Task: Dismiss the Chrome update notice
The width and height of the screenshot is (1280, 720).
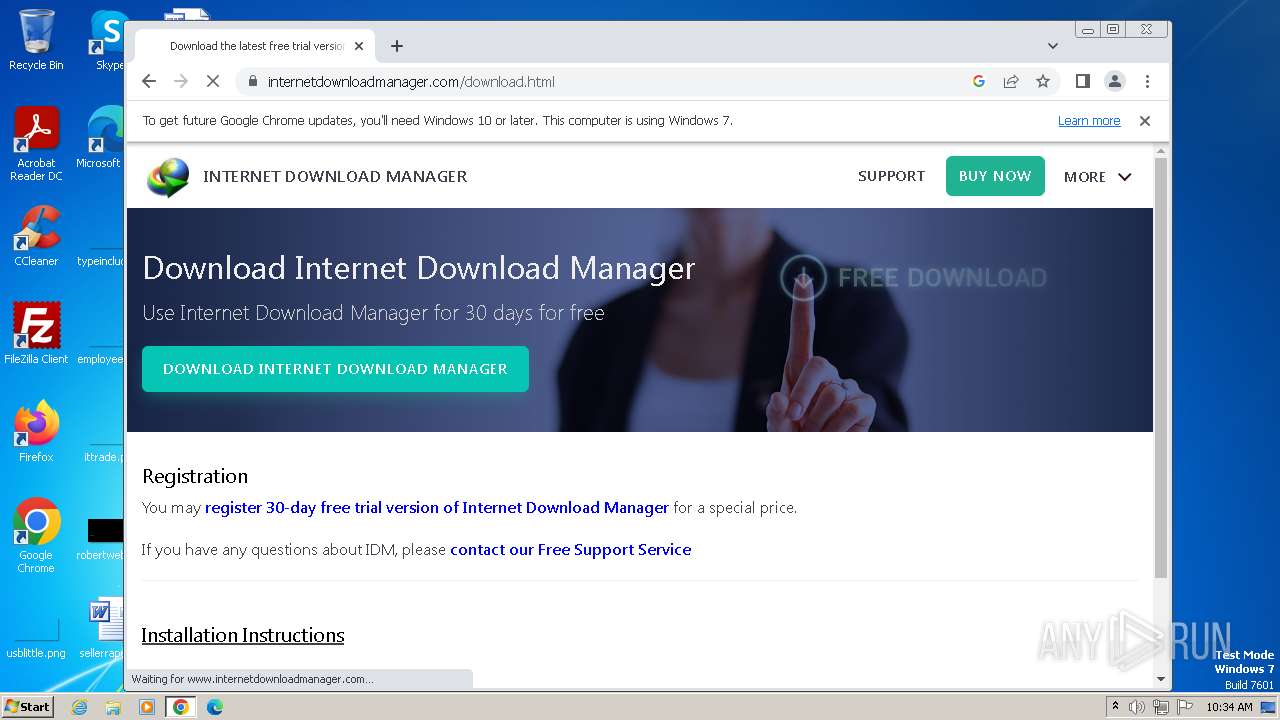Action: pyautogui.click(x=1145, y=121)
